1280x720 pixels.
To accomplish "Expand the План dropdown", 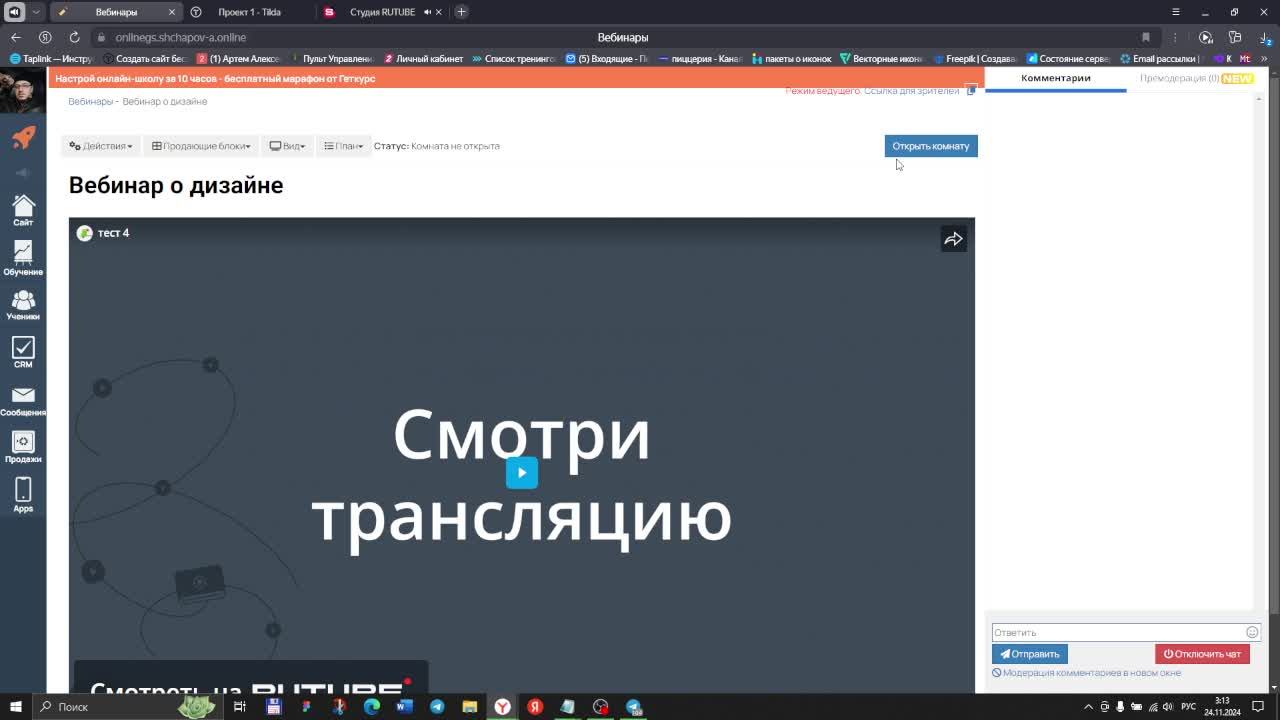I will pos(343,146).
